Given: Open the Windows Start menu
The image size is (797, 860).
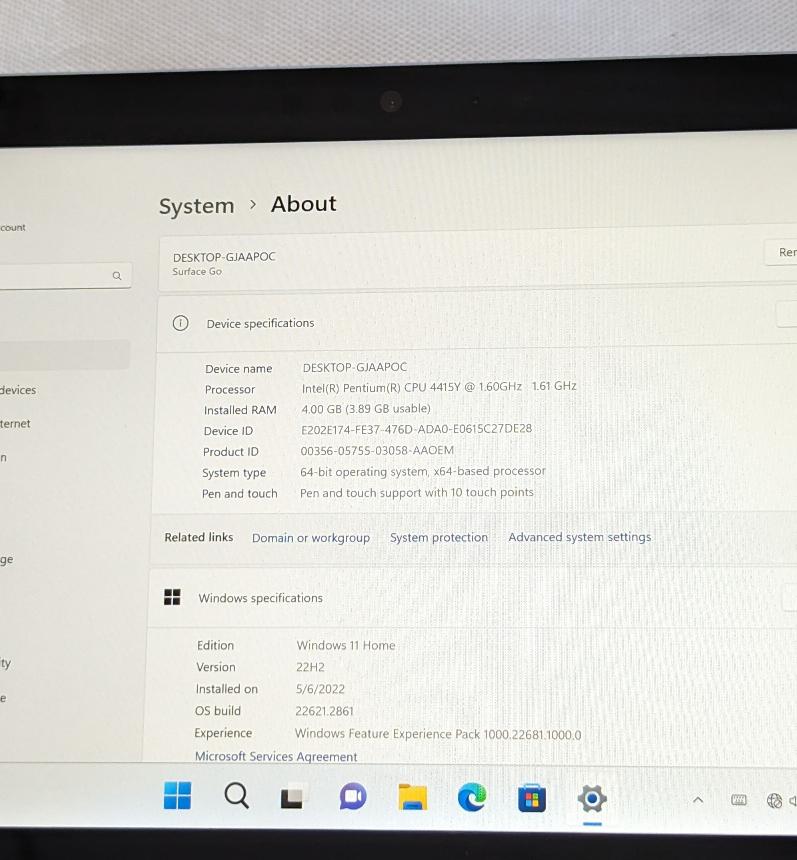Looking at the screenshot, I should pyautogui.click(x=177, y=796).
